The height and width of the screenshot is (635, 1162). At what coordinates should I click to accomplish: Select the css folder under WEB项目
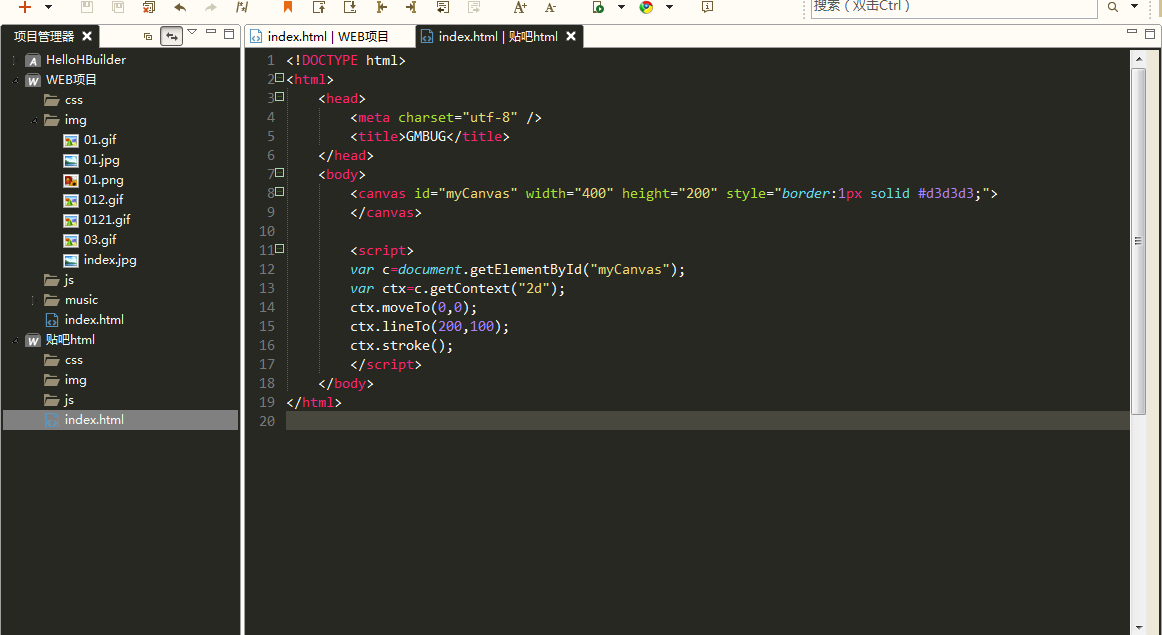(x=74, y=99)
